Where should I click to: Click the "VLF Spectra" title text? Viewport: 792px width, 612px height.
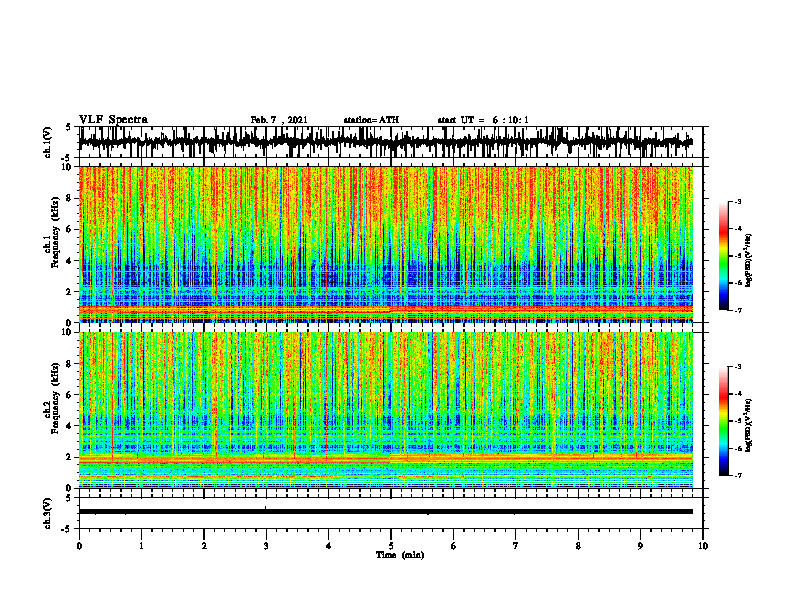tap(113, 120)
